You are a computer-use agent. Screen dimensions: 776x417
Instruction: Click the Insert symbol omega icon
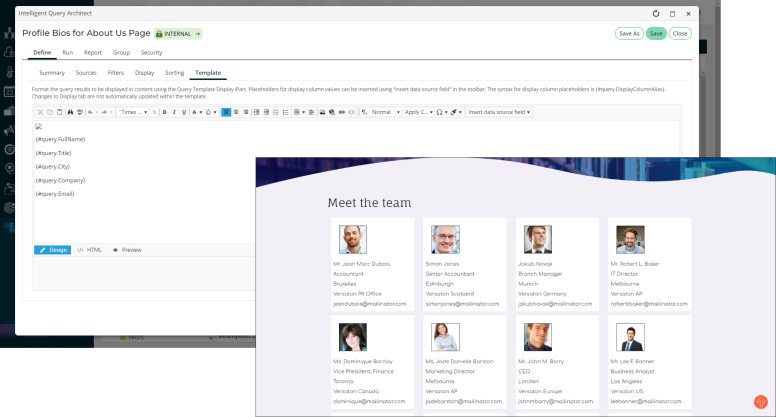point(439,112)
